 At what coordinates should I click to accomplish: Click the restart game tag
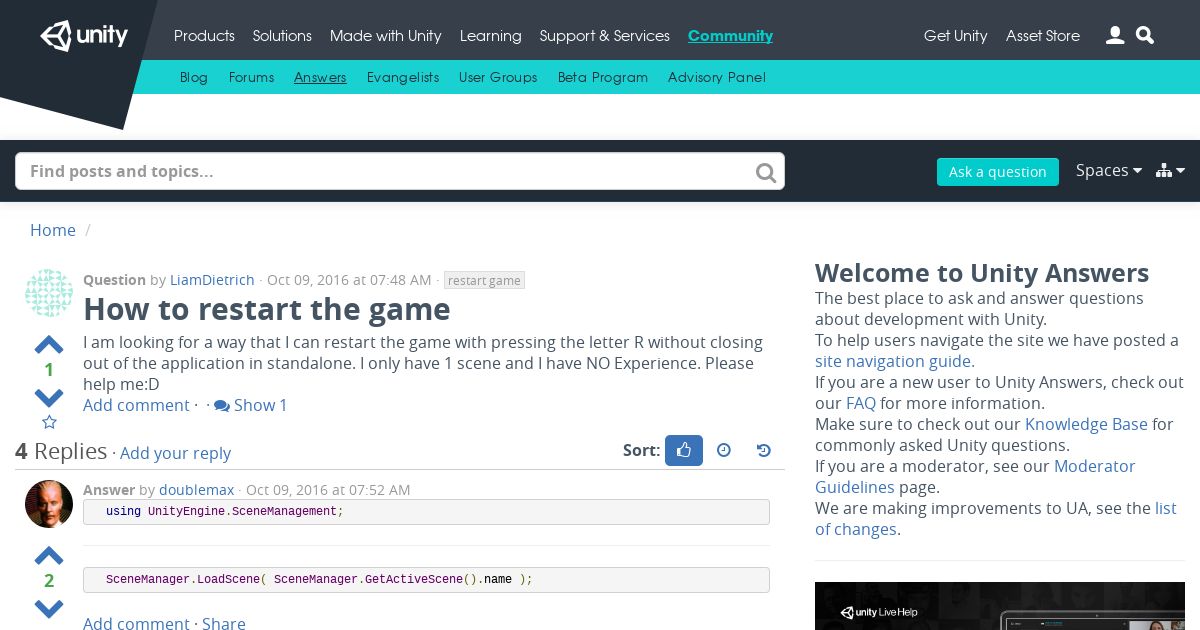point(484,280)
